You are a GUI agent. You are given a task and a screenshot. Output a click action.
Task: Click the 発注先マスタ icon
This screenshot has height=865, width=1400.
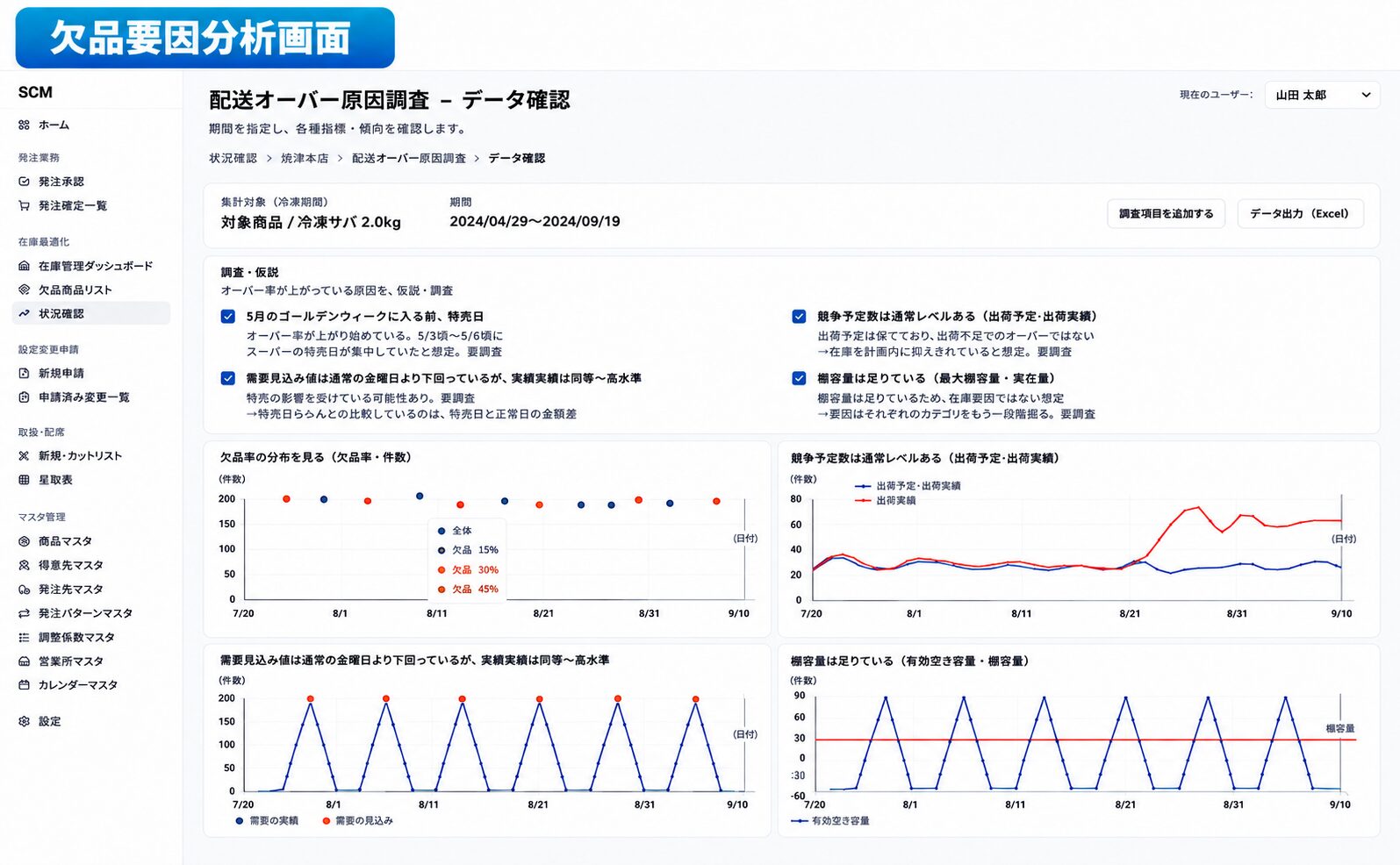click(25, 590)
